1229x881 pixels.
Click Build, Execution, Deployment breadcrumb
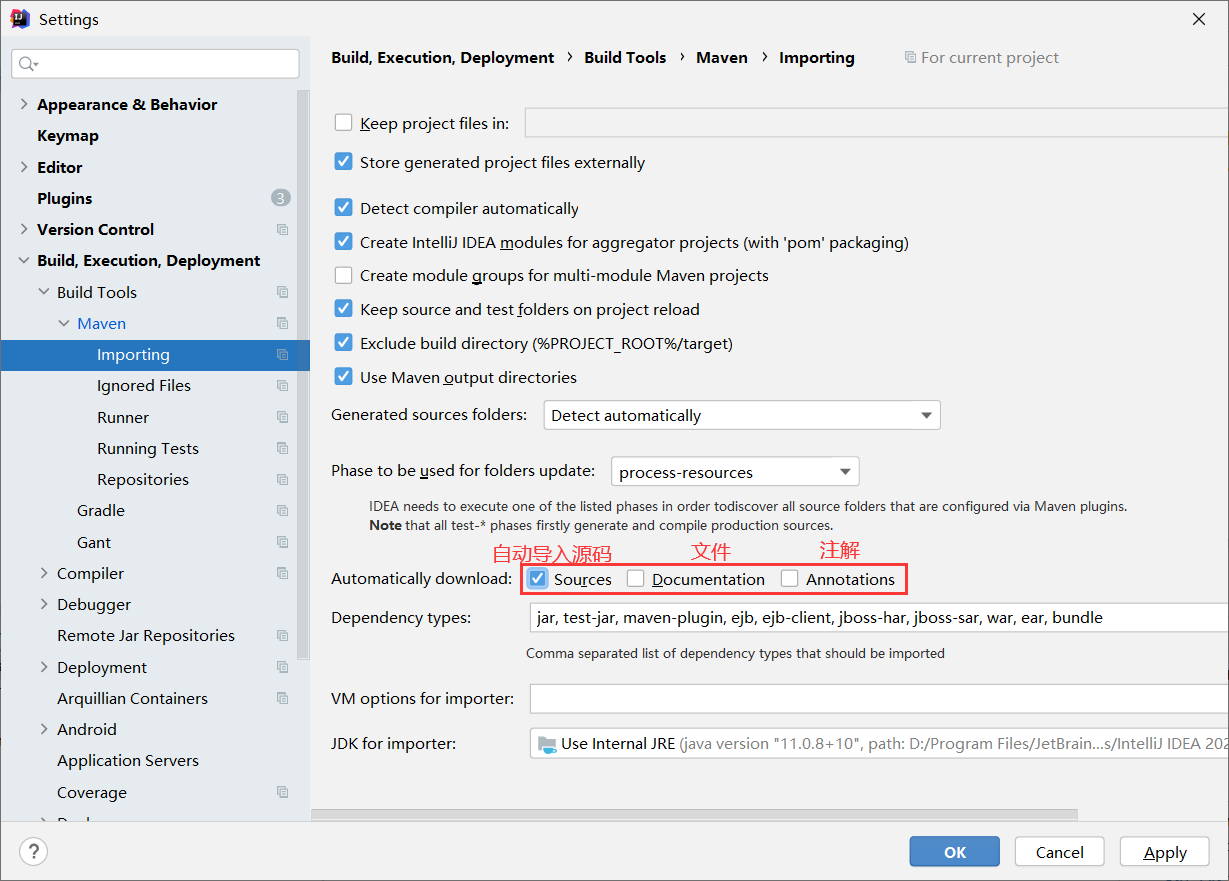click(443, 58)
